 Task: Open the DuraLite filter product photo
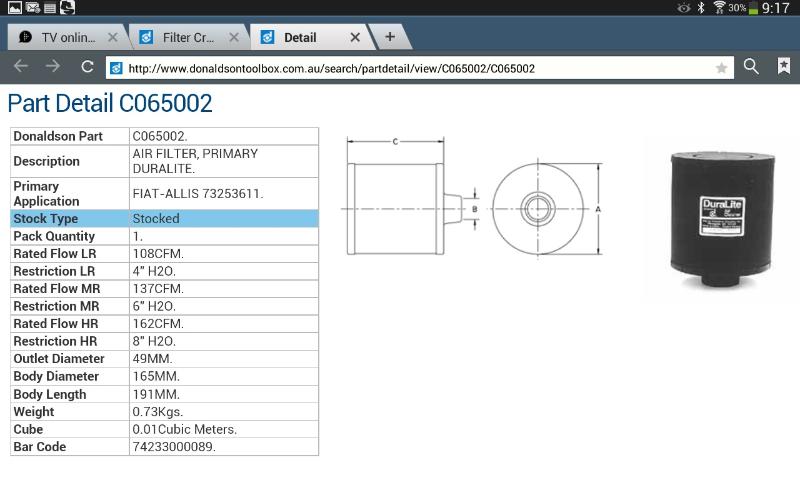722,217
